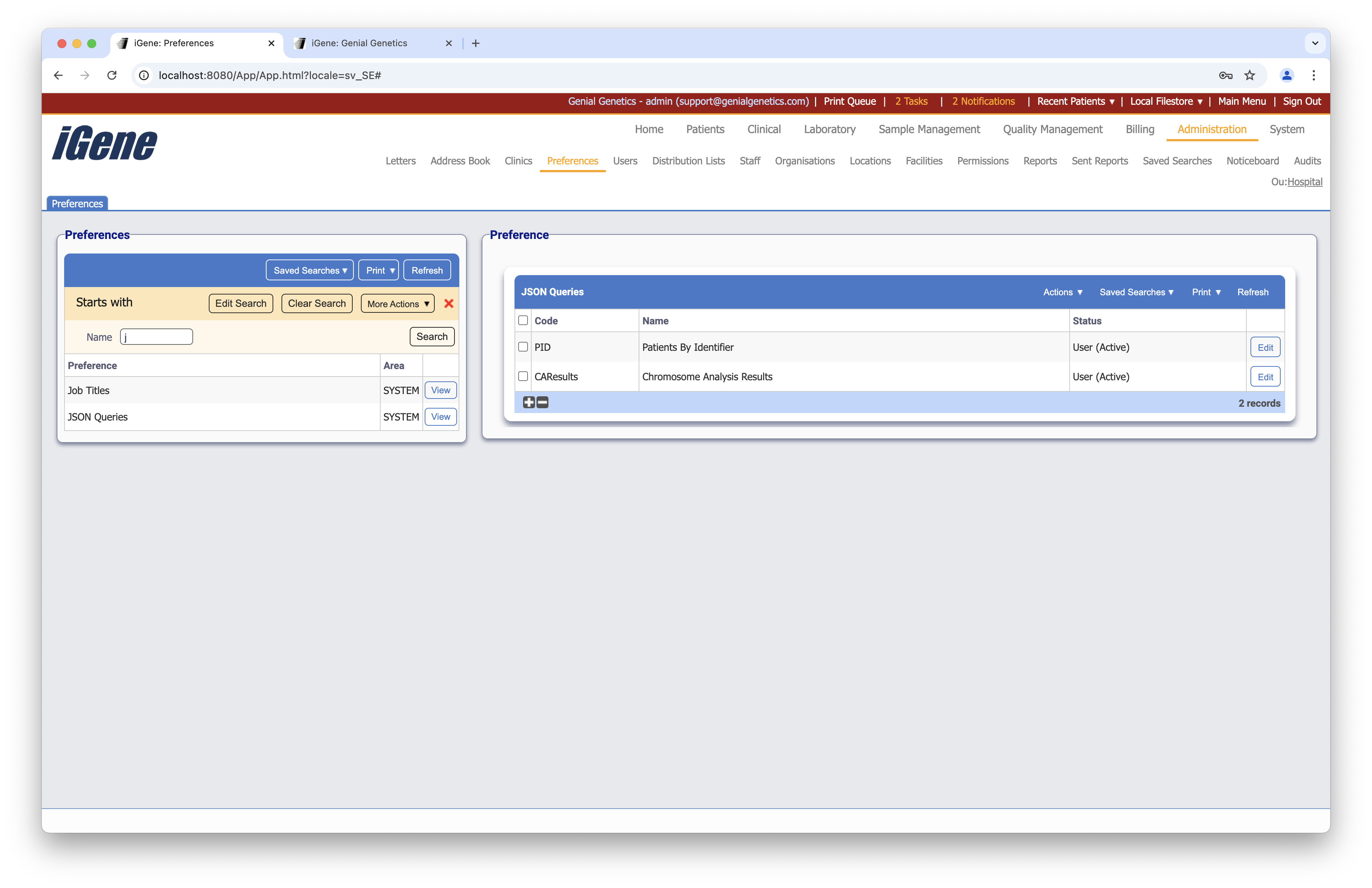This screenshot has width=1372, height=888.
Task: Open the browser profile icon
Action: click(1287, 75)
